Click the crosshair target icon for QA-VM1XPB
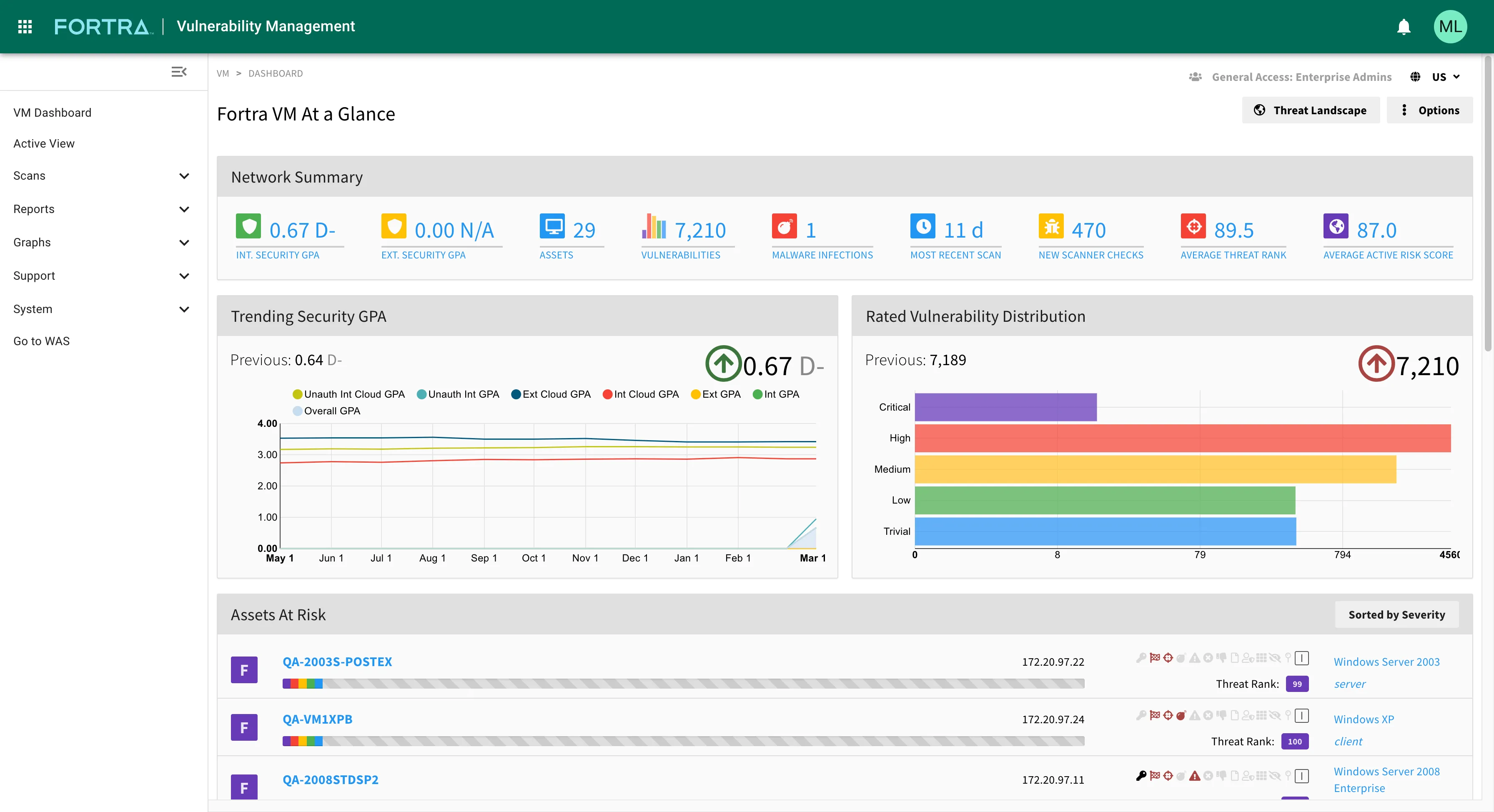The image size is (1494, 812). tap(1168, 715)
